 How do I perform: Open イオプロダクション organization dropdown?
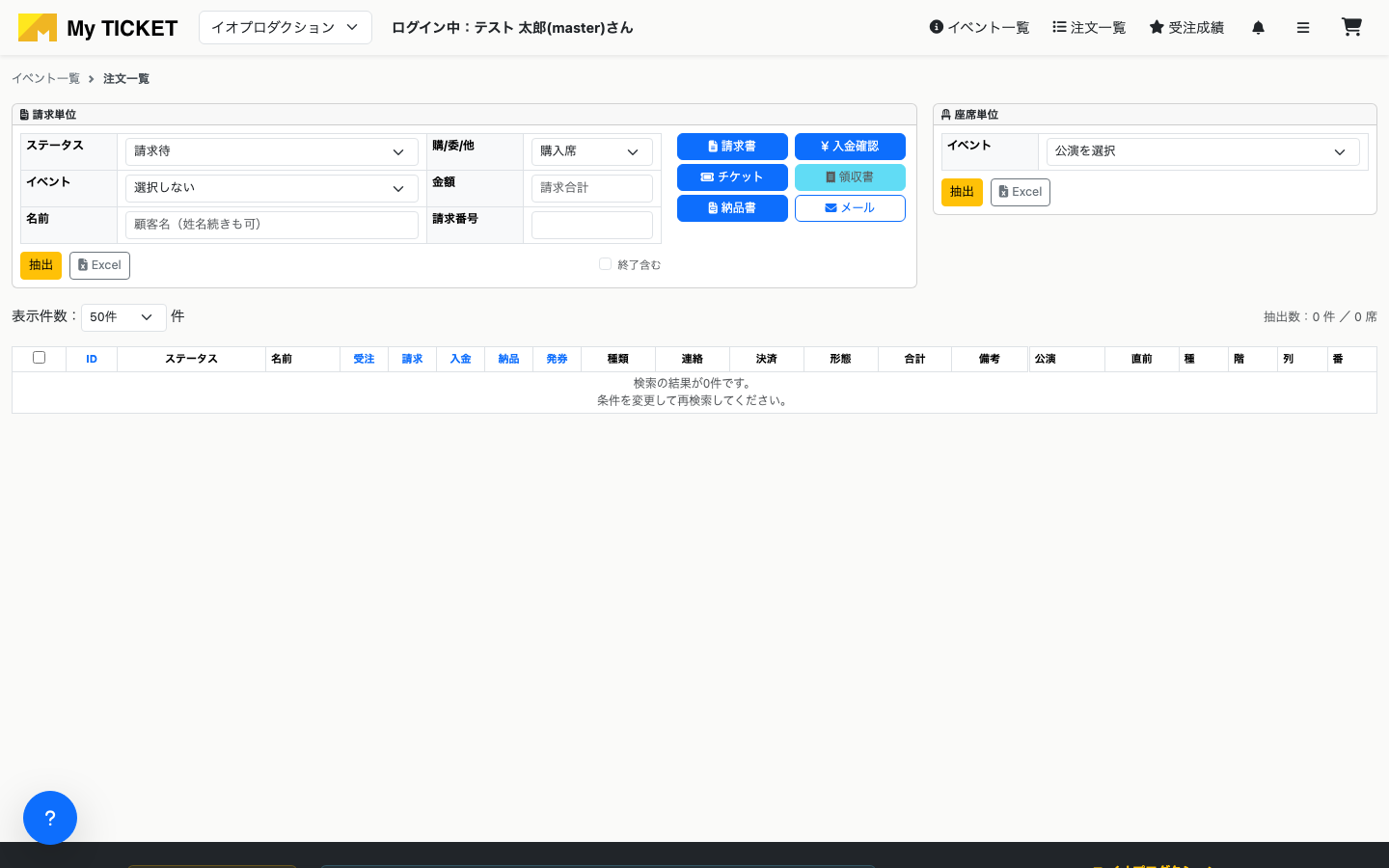(x=286, y=28)
